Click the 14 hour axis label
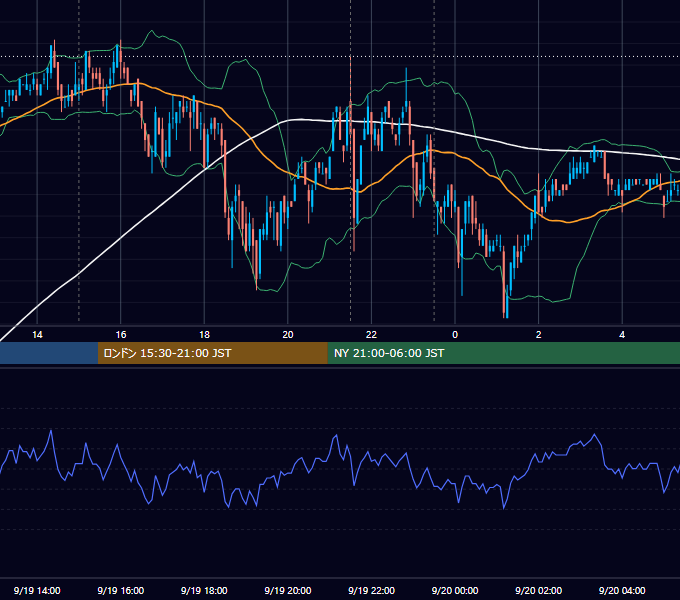This screenshot has width=680, height=600. pyautogui.click(x=37, y=335)
